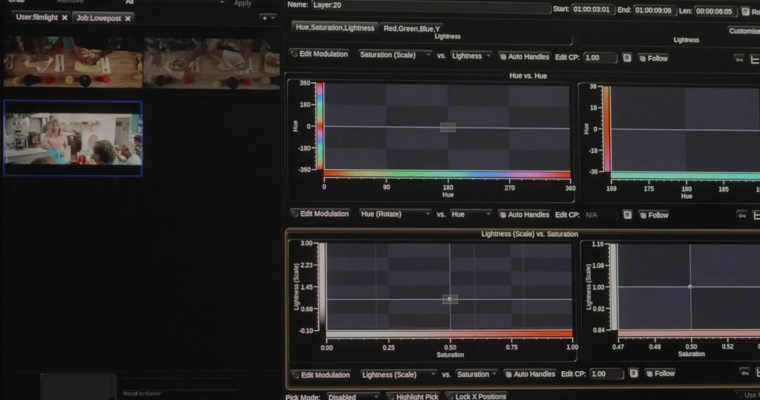This screenshot has width=760, height=400.
Task: Click the key icon in Hue (Rotate) row
Action: pos(742,215)
